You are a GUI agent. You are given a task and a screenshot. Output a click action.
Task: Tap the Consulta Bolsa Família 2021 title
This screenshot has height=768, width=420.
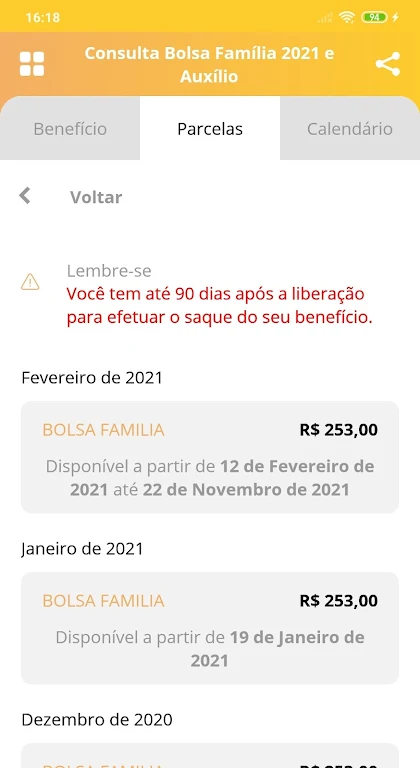click(x=209, y=64)
